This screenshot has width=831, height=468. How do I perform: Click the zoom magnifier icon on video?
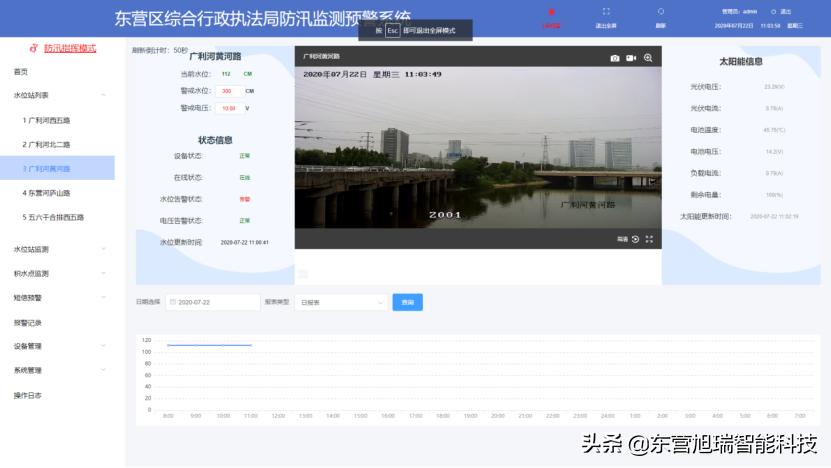[x=648, y=58]
